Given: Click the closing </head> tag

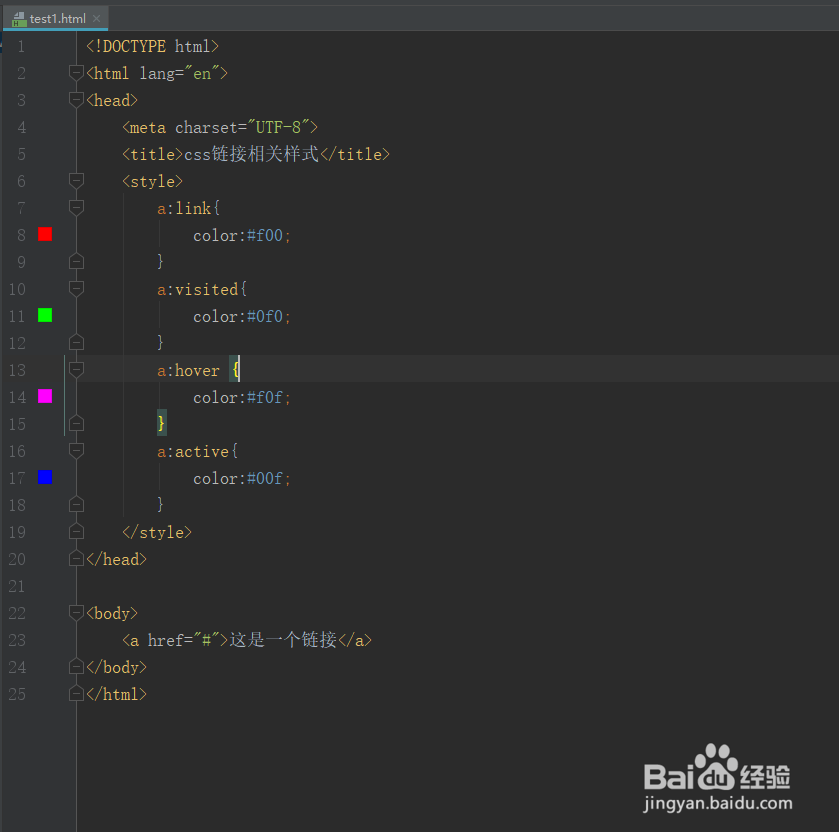Looking at the screenshot, I should pos(116,559).
